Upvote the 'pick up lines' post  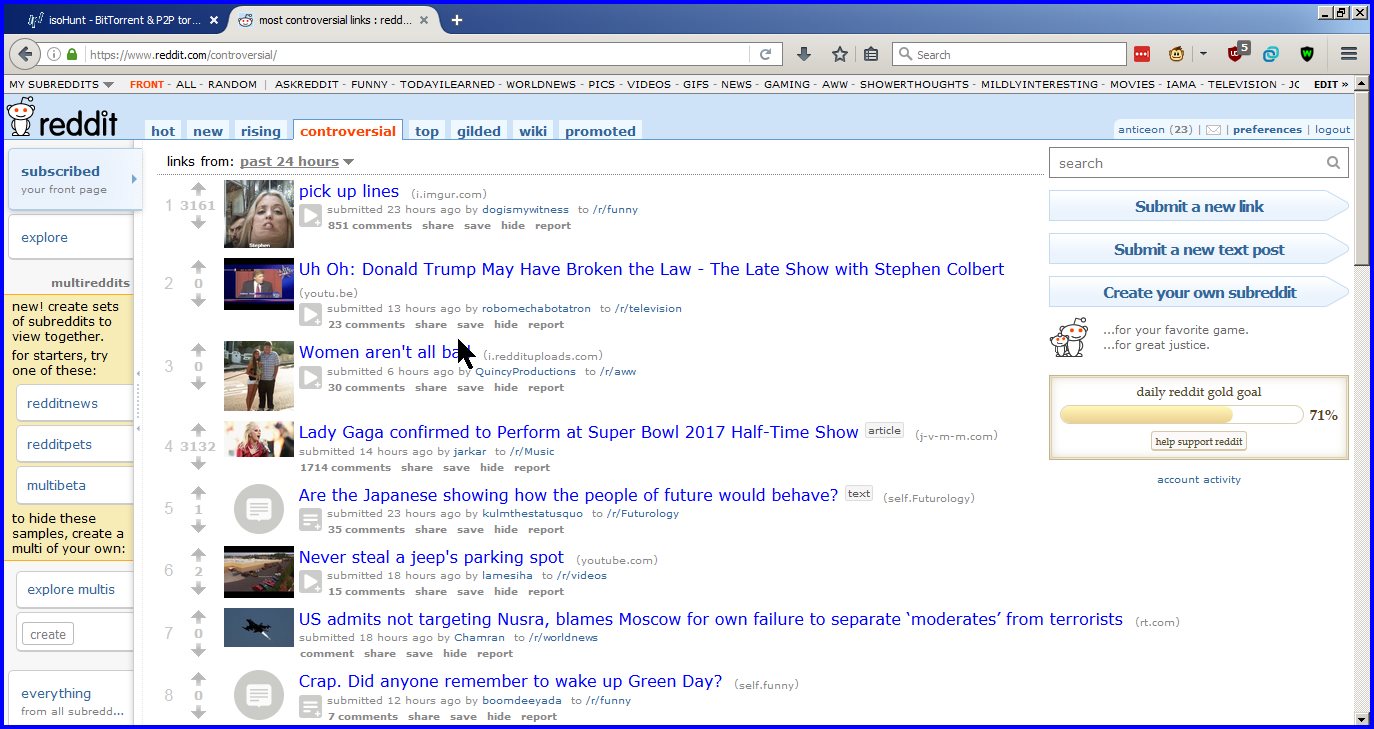coord(198,188)
